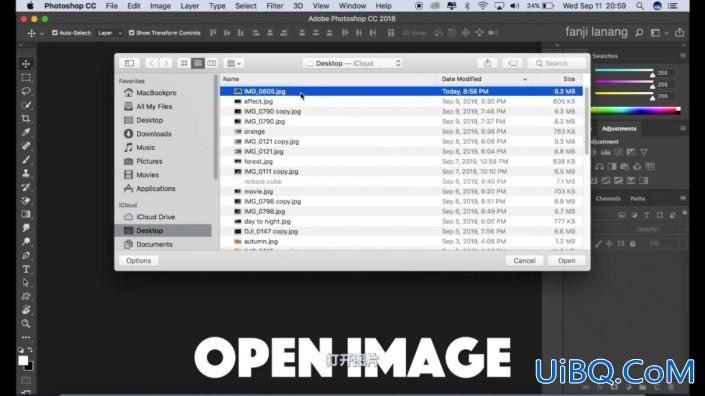The image size is (705, 396).
Task: Add a Vibrance adjustment
Action: pos(644,152)
